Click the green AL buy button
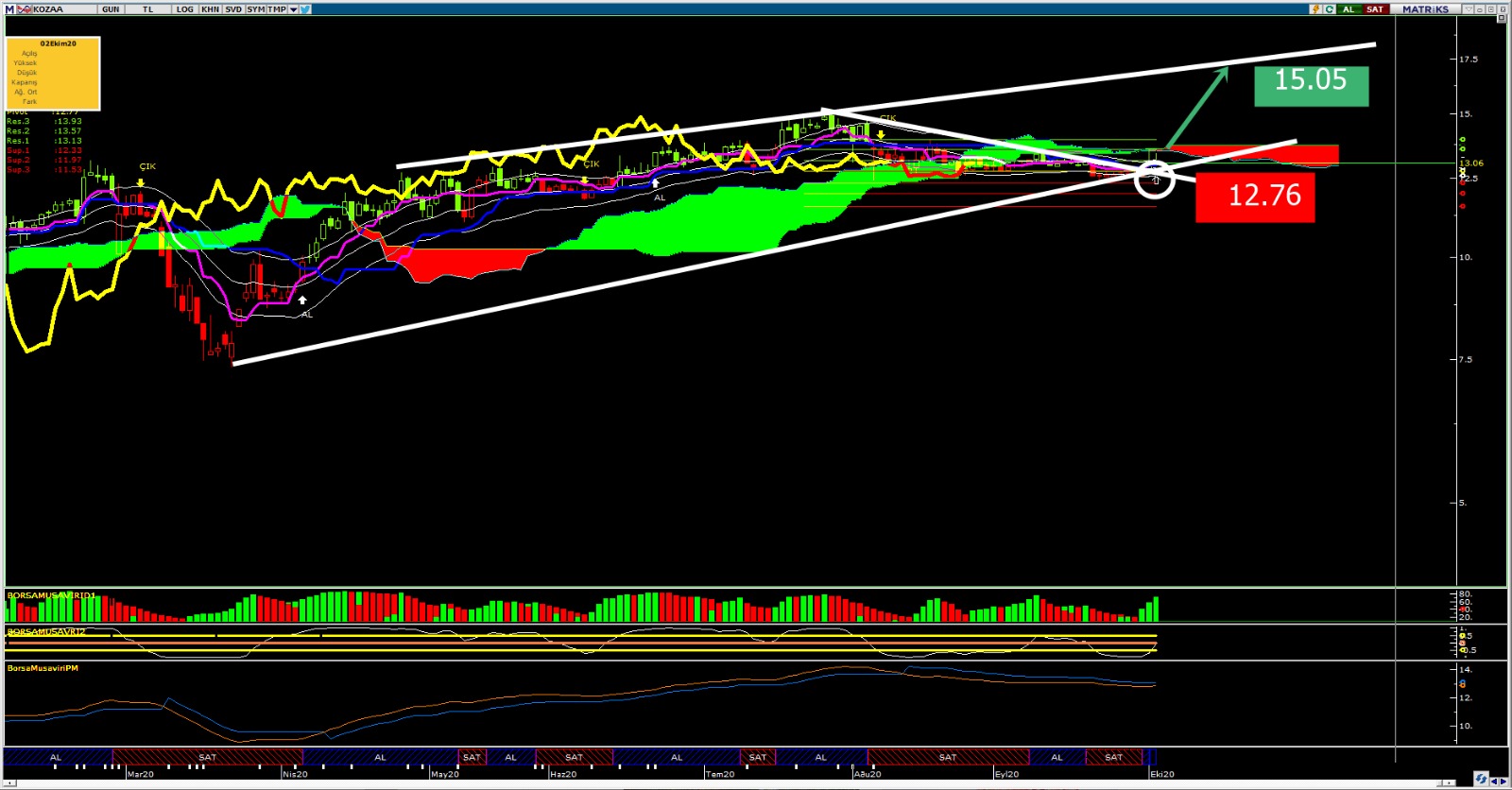 [x=1349, y=9]
